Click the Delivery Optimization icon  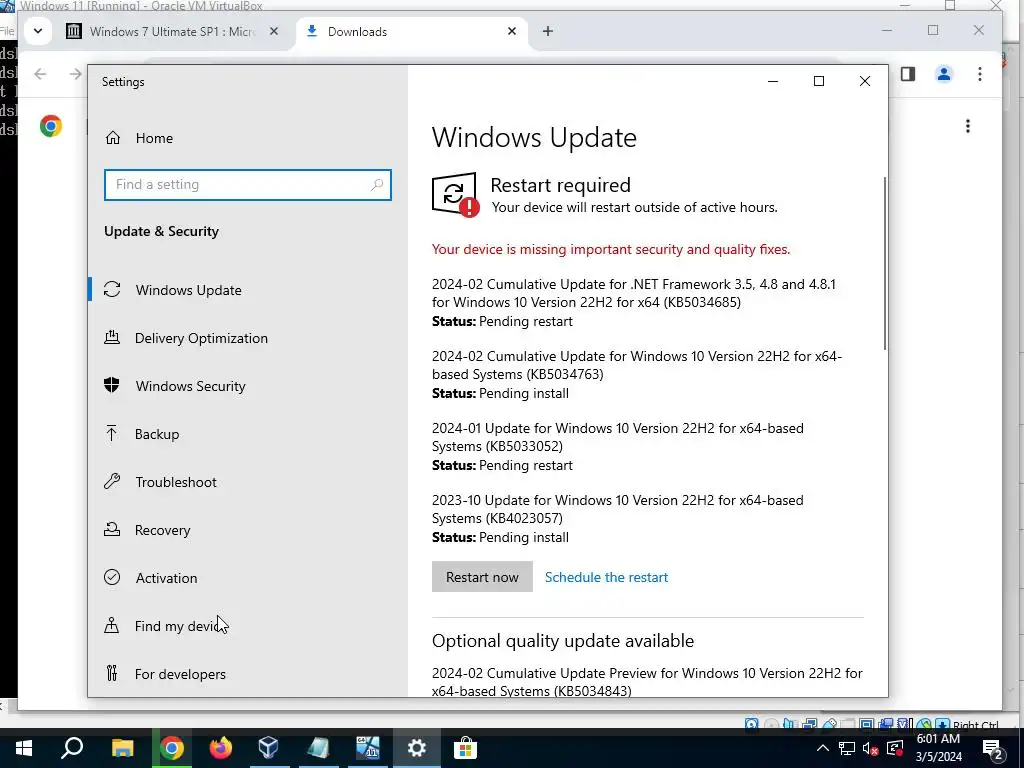[112, 337]
